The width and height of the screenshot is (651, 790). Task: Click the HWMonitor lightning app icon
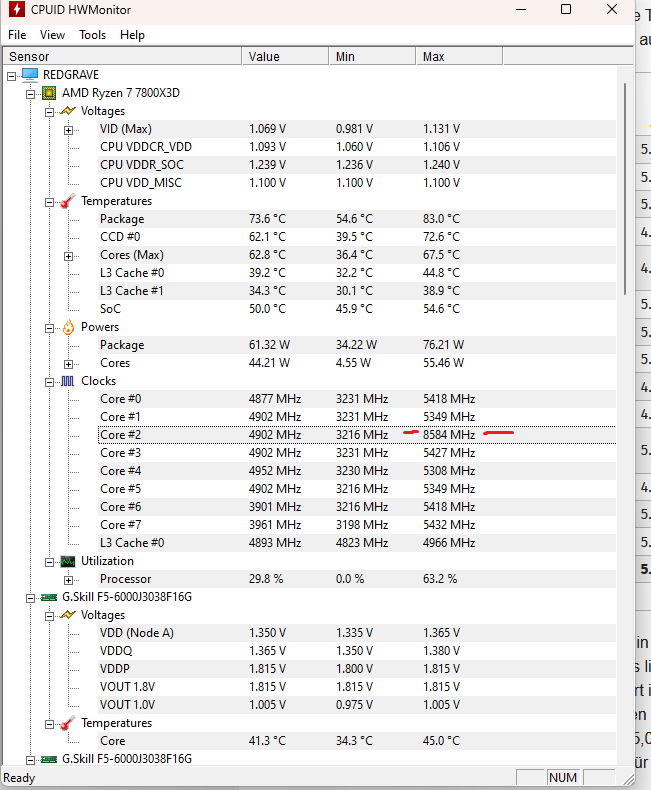(17, 9)
